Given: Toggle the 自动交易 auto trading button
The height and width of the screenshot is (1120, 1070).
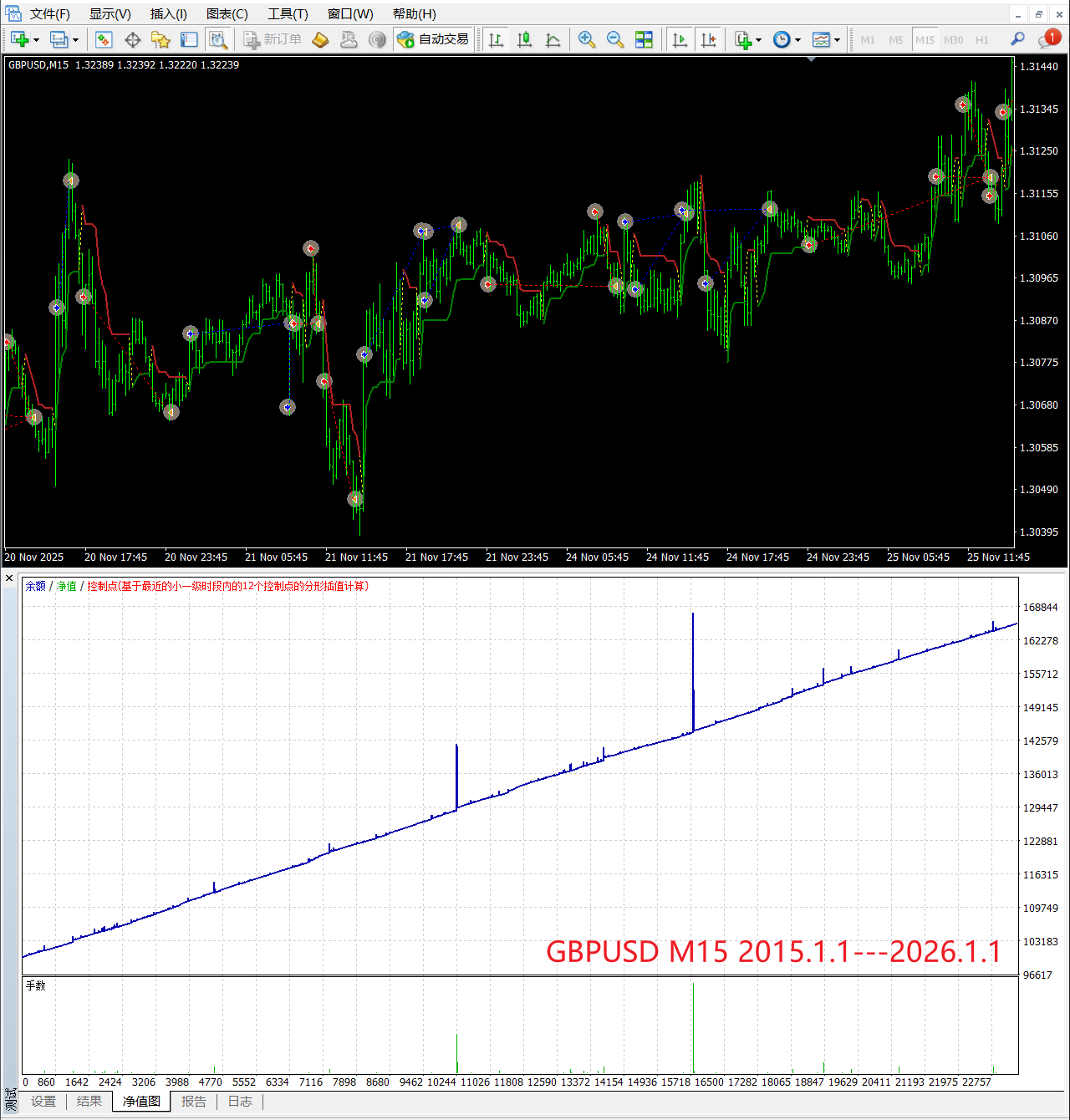Looking at the screenshot, I should [433, 39].
